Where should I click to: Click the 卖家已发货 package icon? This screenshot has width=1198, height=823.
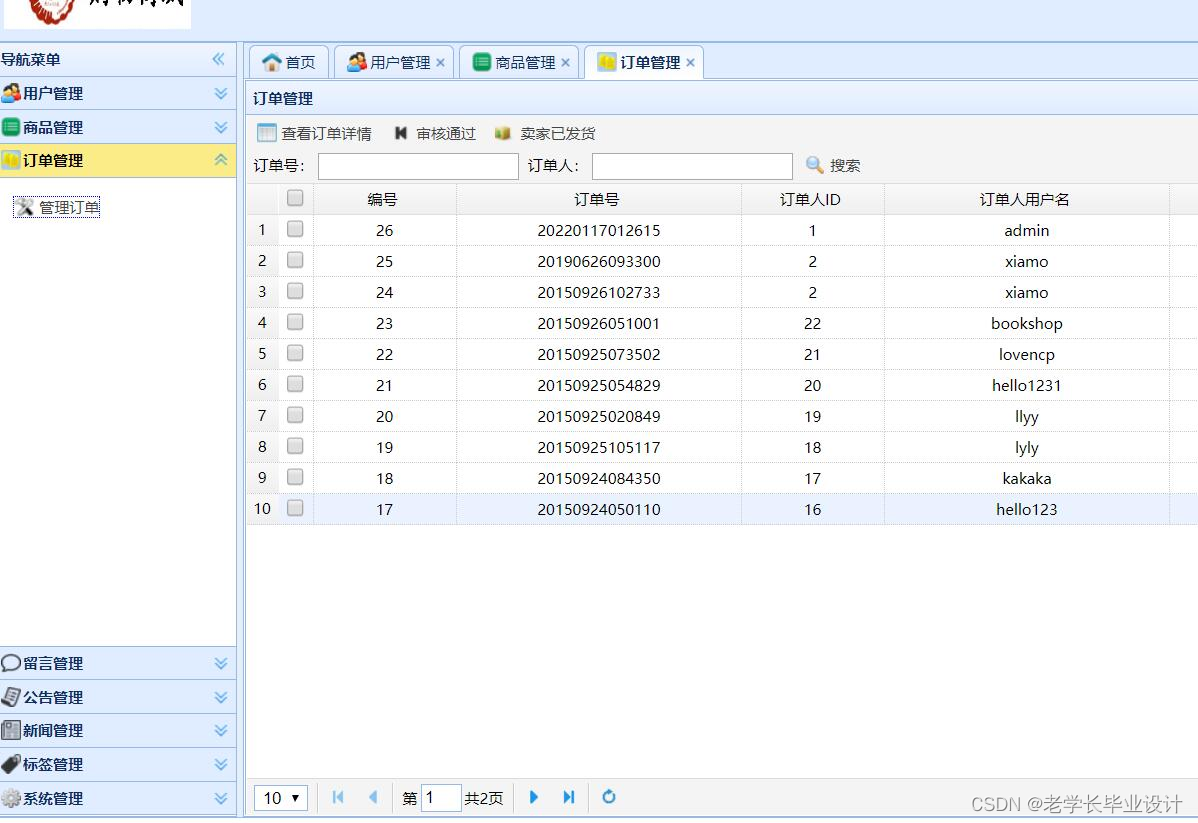[502, 133]
